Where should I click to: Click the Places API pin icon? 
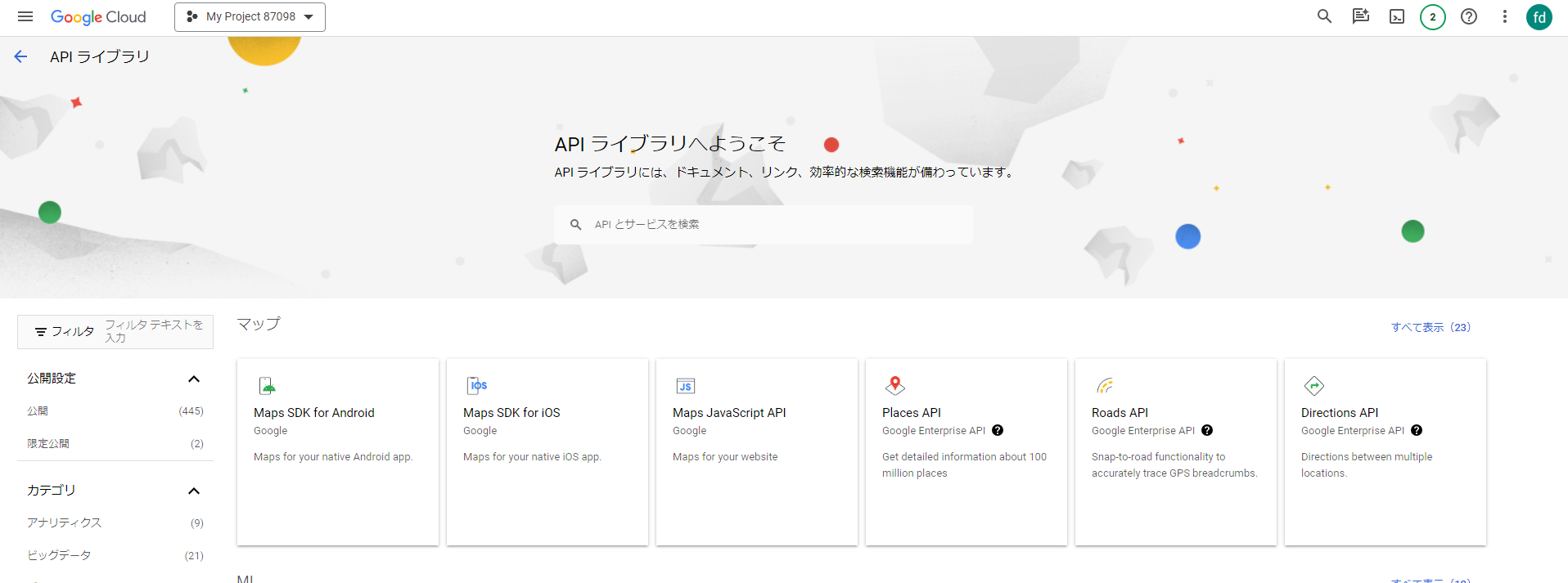point(895,385)
